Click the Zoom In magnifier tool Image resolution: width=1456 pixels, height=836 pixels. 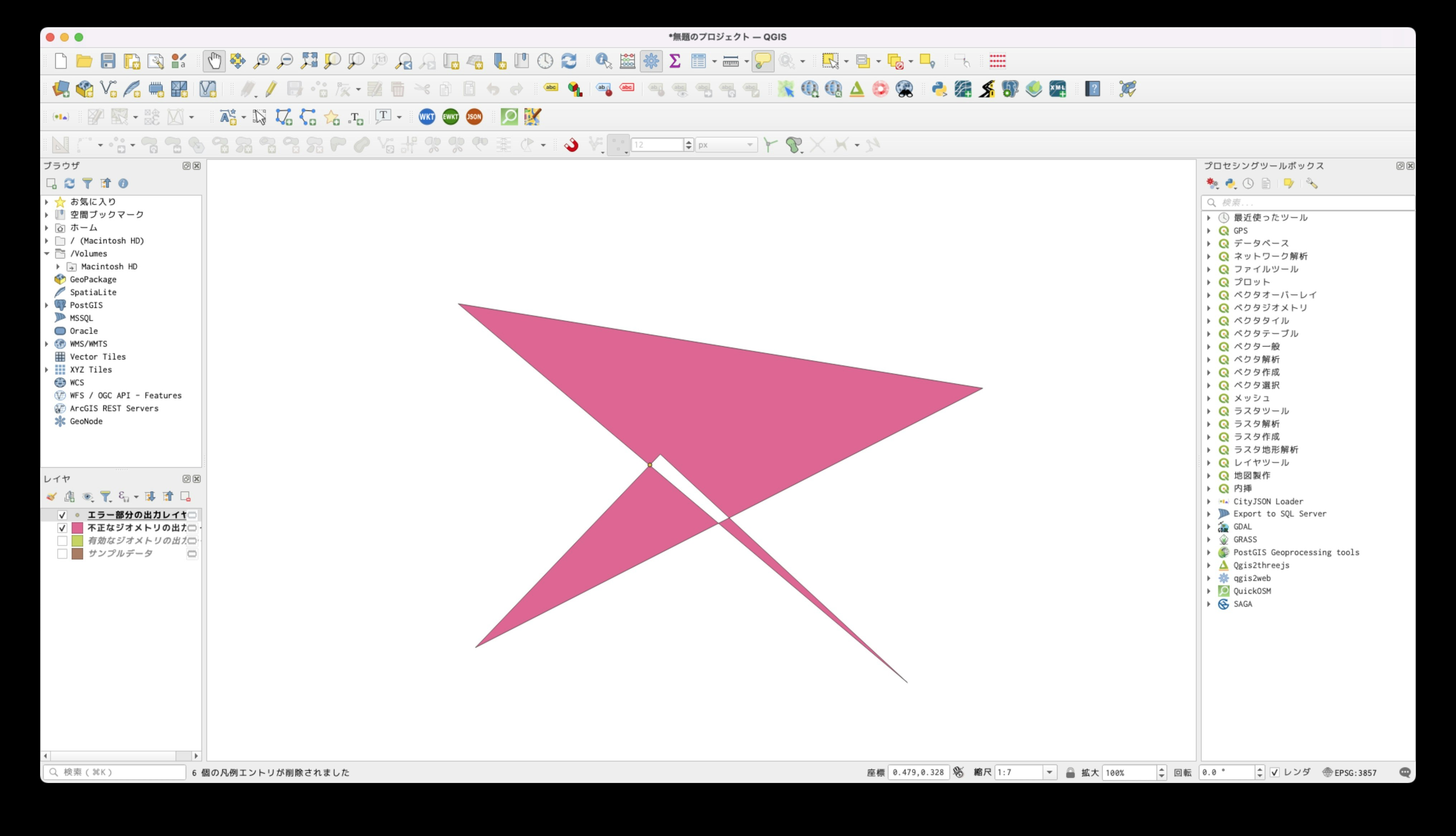click(261, 61)
